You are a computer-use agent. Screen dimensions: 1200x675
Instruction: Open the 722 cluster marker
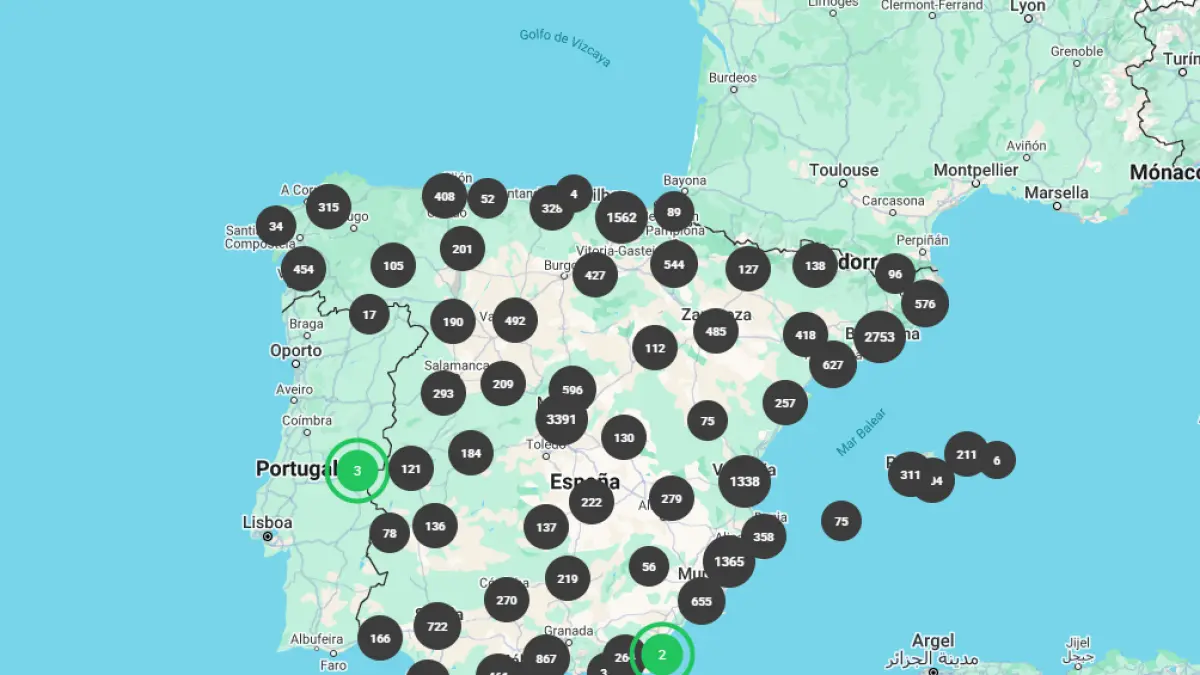pos(437,627)
